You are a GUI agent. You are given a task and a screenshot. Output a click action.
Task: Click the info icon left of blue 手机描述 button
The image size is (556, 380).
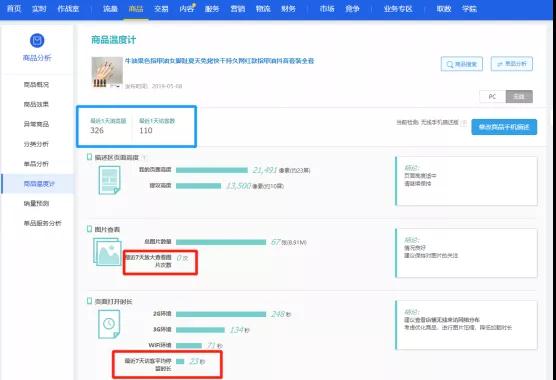point(464,123)
